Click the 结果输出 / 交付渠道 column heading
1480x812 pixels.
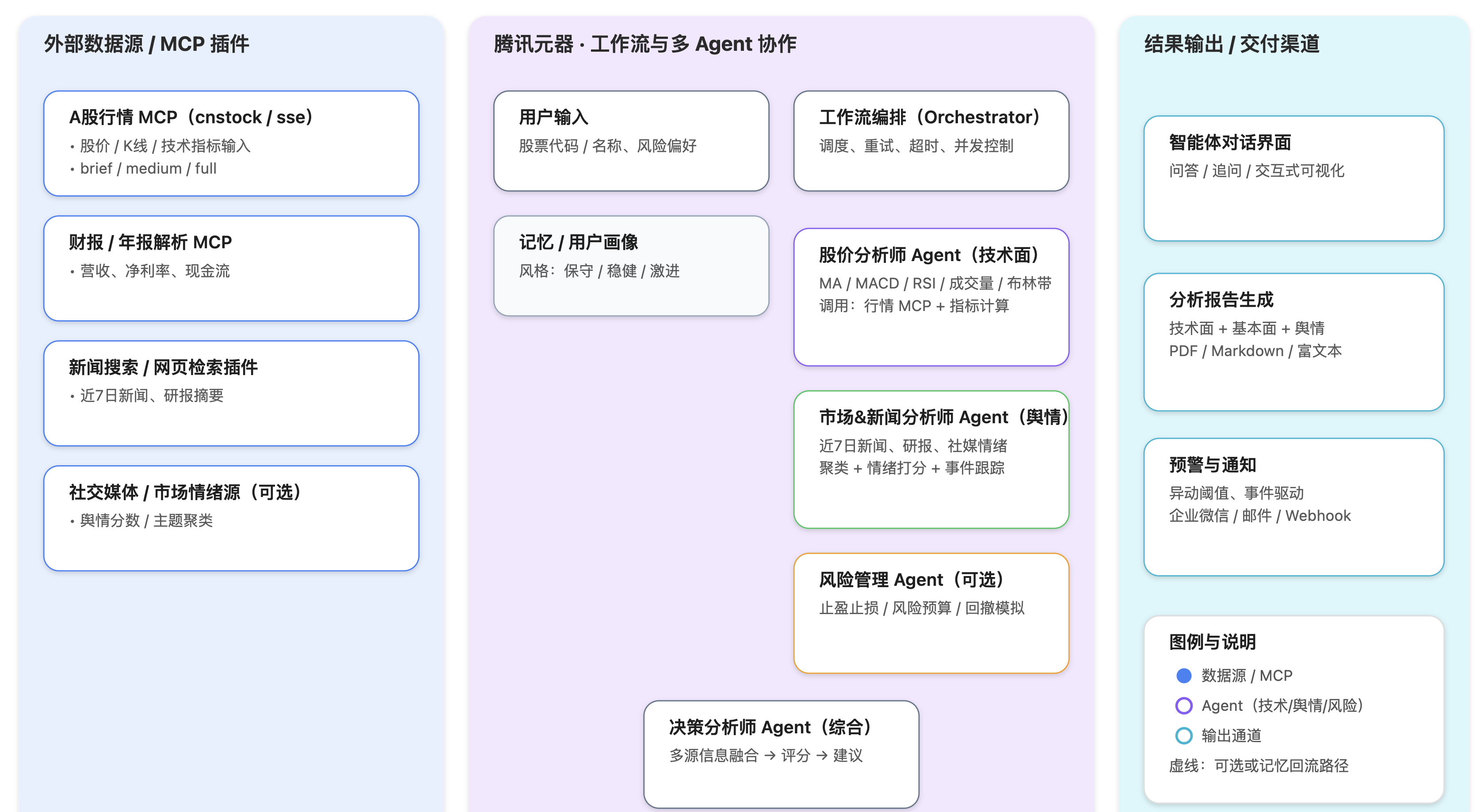click(1231, 44)
